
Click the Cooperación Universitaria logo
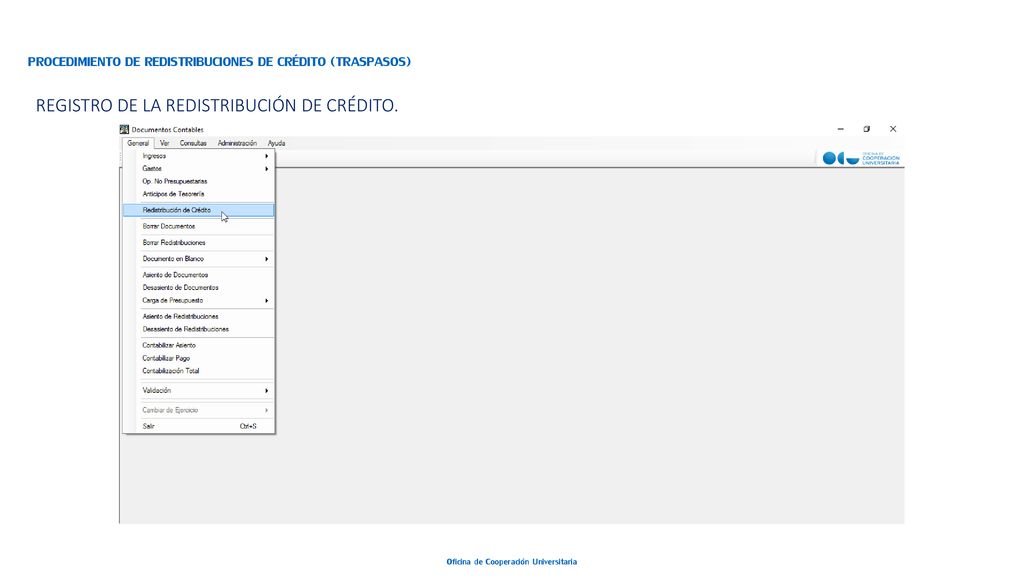pyautogui.click(x=861, y=158)
